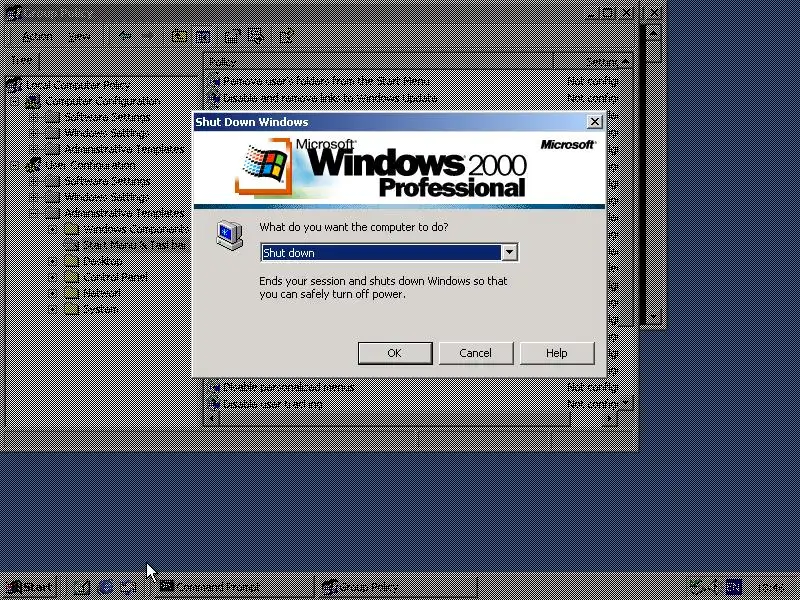The height and width of the screenshot is (600, 800).
Task: Expand the System folder node
Action: 53,309
